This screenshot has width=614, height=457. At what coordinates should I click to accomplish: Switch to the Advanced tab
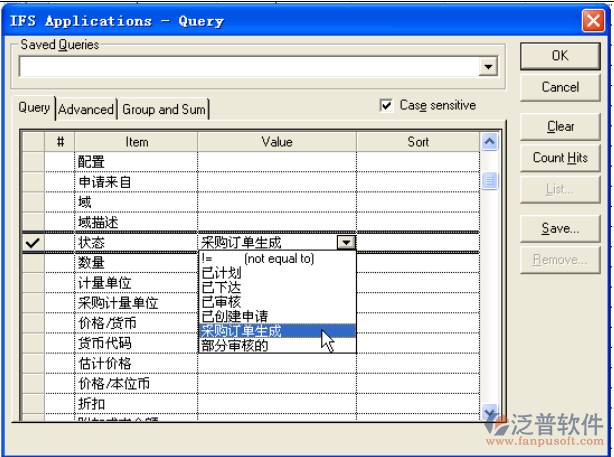(86, 109)
